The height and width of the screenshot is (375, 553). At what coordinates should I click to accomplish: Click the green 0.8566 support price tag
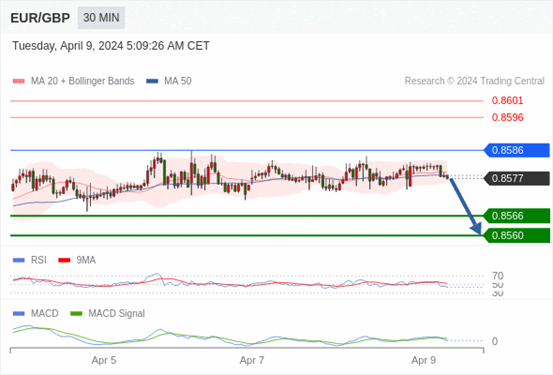coord(517,216)
